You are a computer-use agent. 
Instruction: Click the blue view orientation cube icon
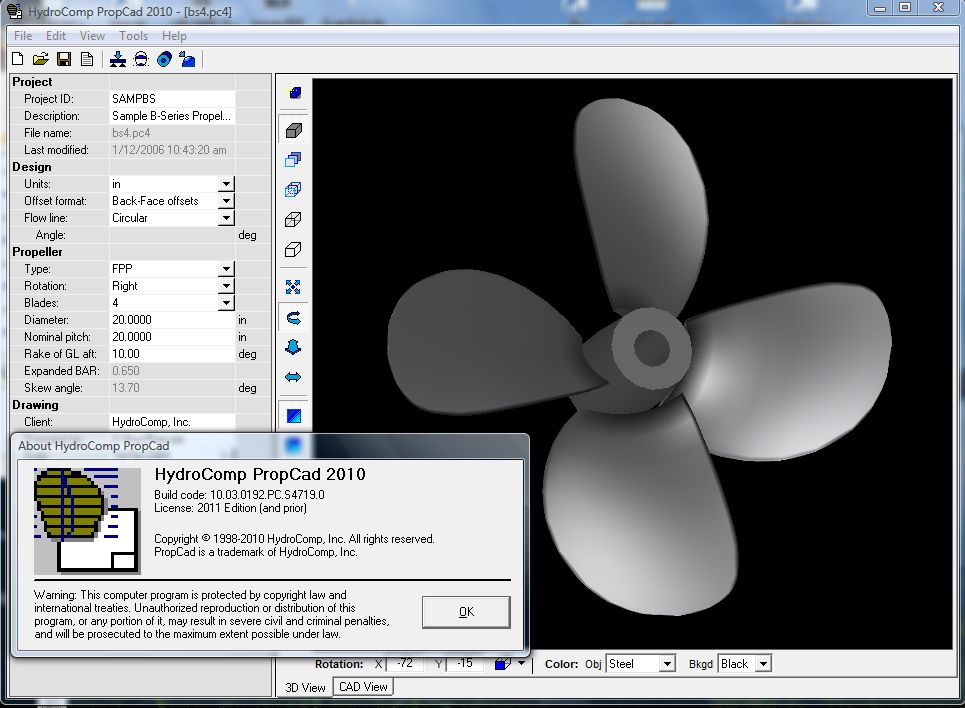click(503, 664)
